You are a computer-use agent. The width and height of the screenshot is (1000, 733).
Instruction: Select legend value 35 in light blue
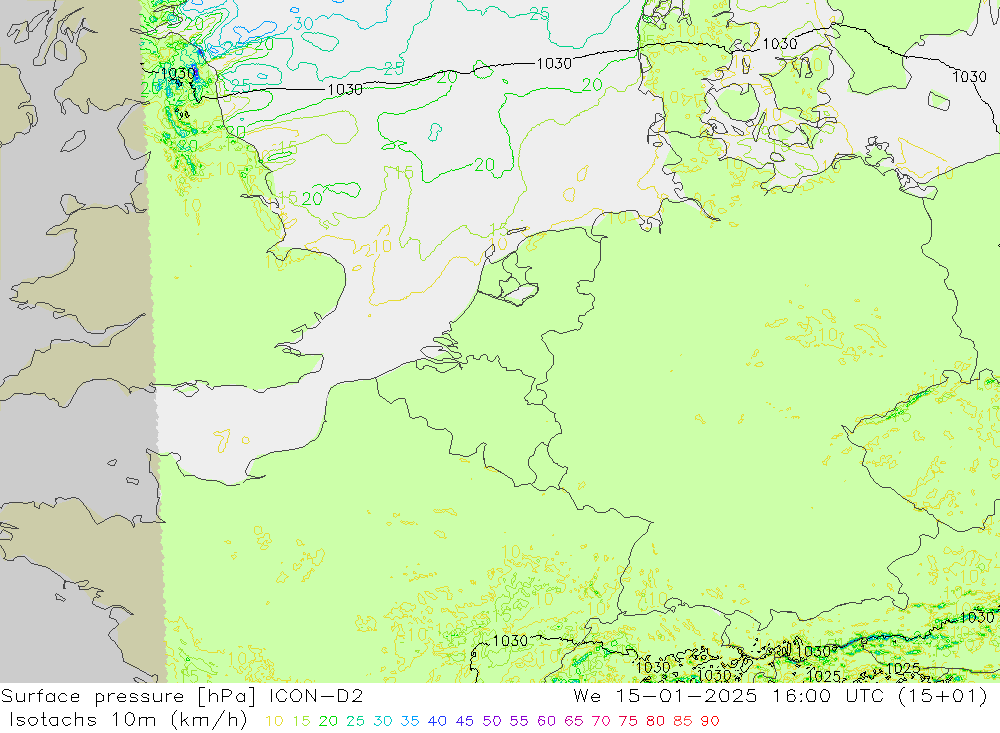tap(410, 721)
